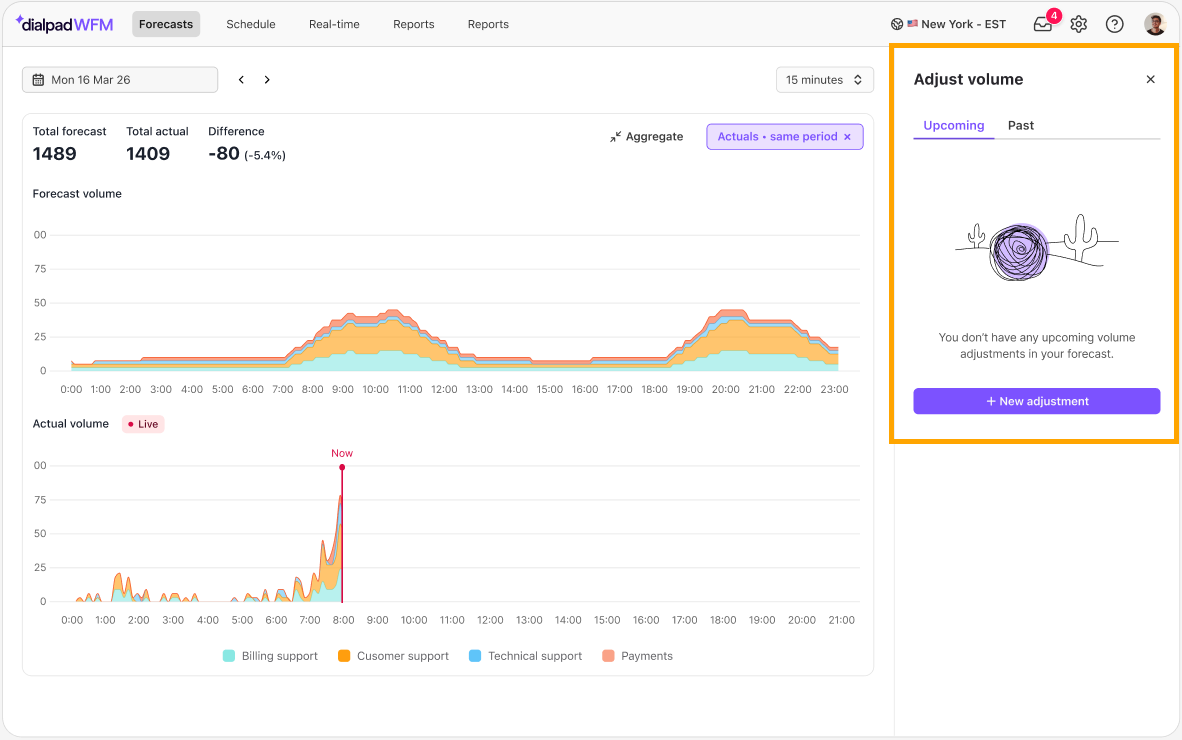Click the help question mark icon

[1114, 24]
